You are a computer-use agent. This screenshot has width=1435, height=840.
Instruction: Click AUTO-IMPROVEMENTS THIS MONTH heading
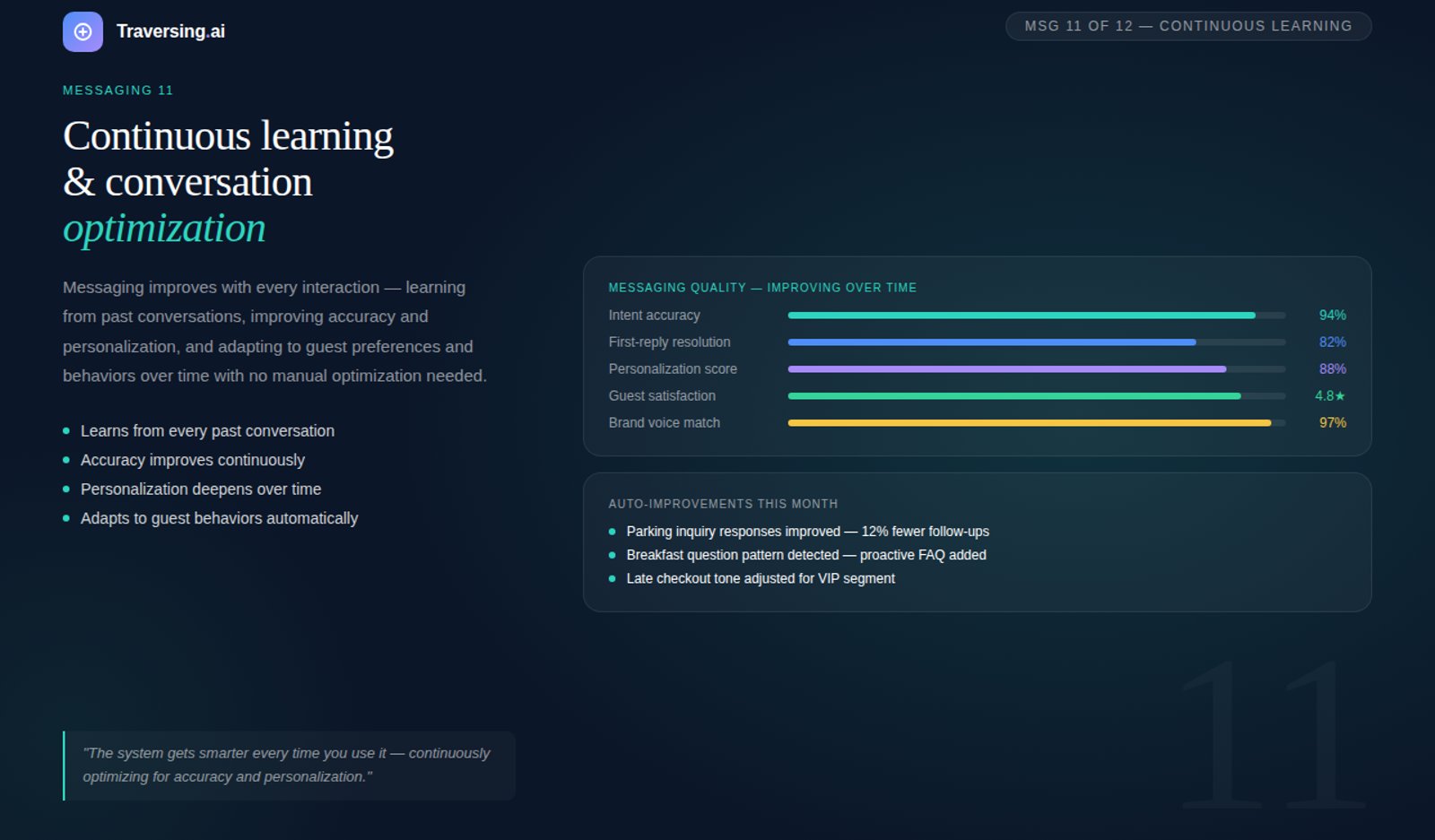pos(723,505)
